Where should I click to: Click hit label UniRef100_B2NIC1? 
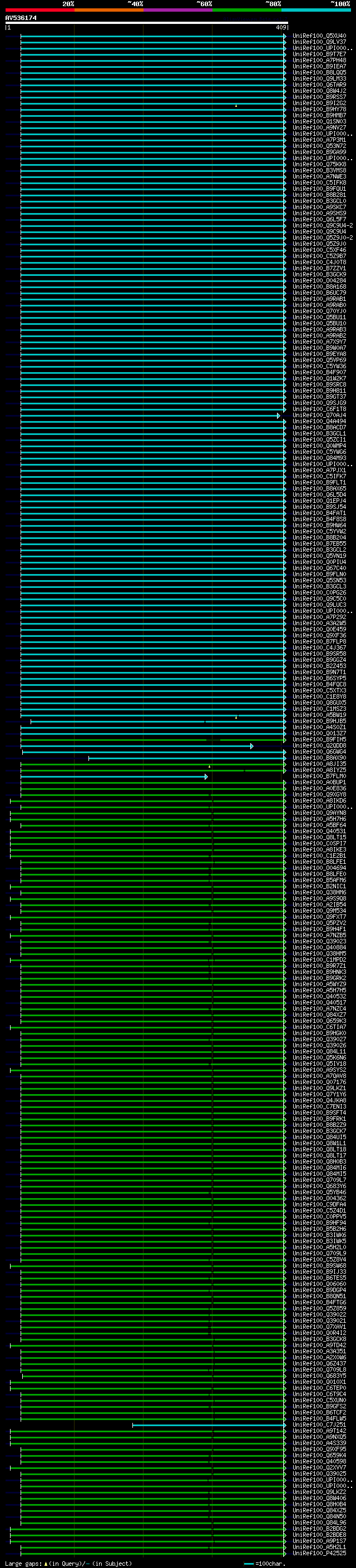[319, 887]
